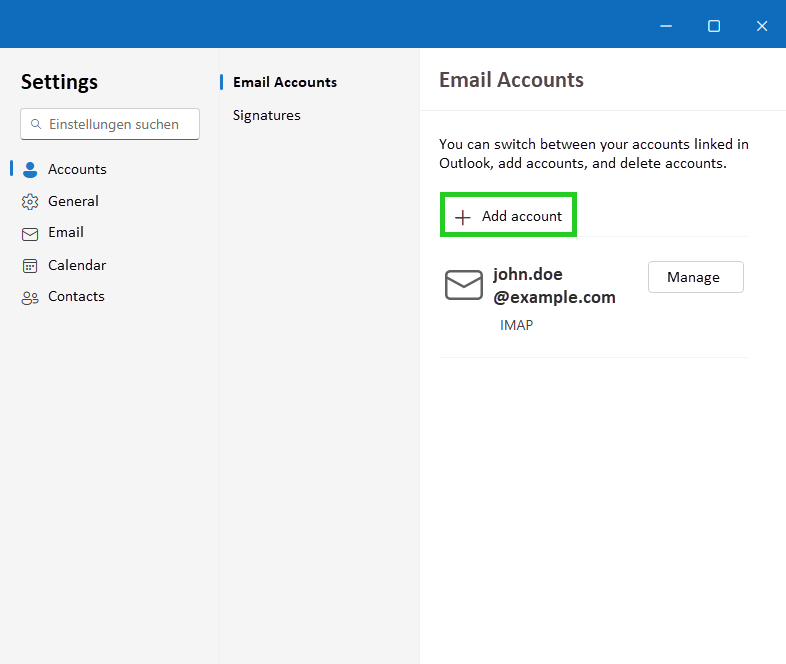Click the Contacts people icon
The image size is (786, 664).
30,297
